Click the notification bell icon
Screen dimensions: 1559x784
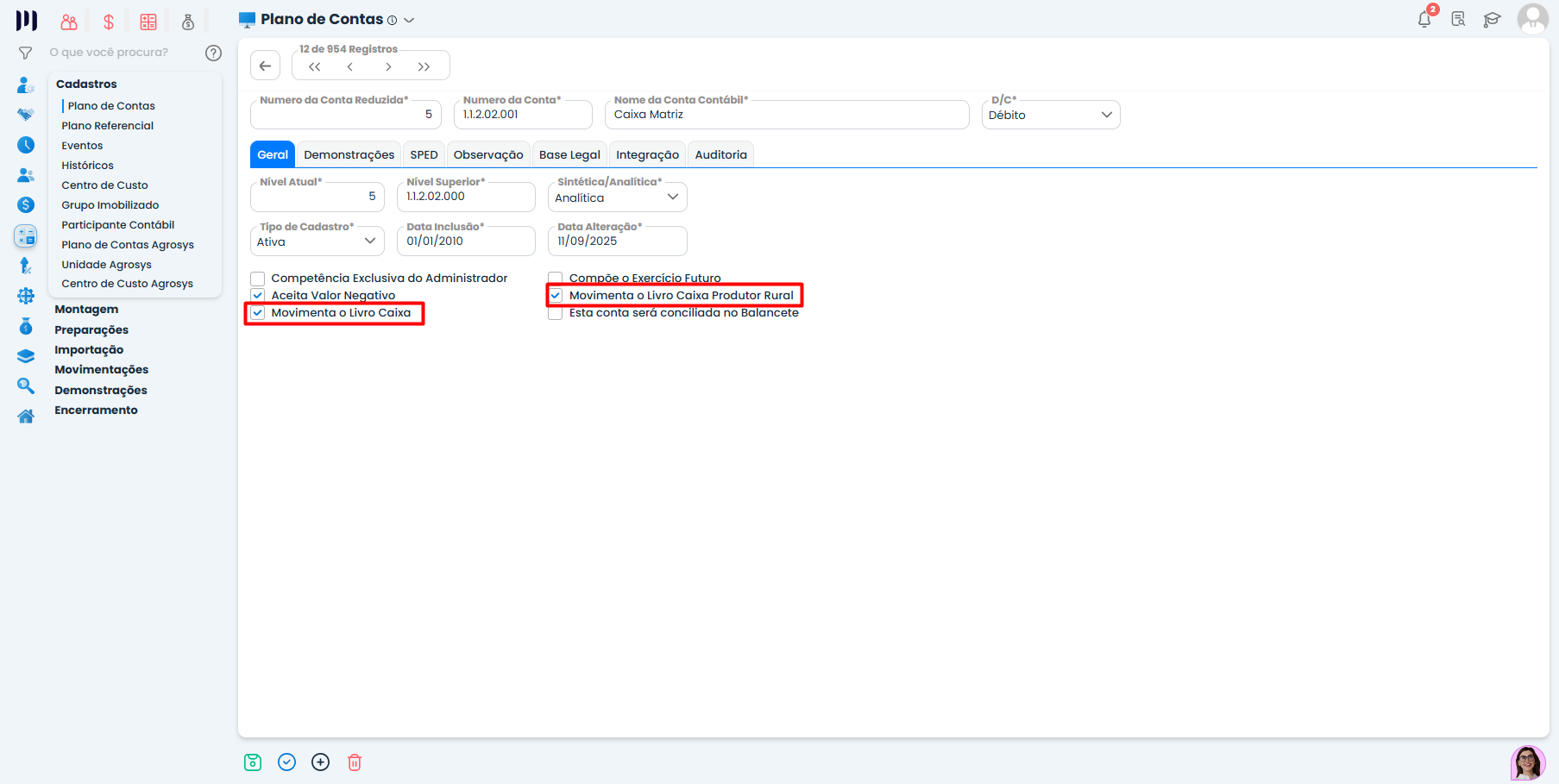tap(1424, 19)
